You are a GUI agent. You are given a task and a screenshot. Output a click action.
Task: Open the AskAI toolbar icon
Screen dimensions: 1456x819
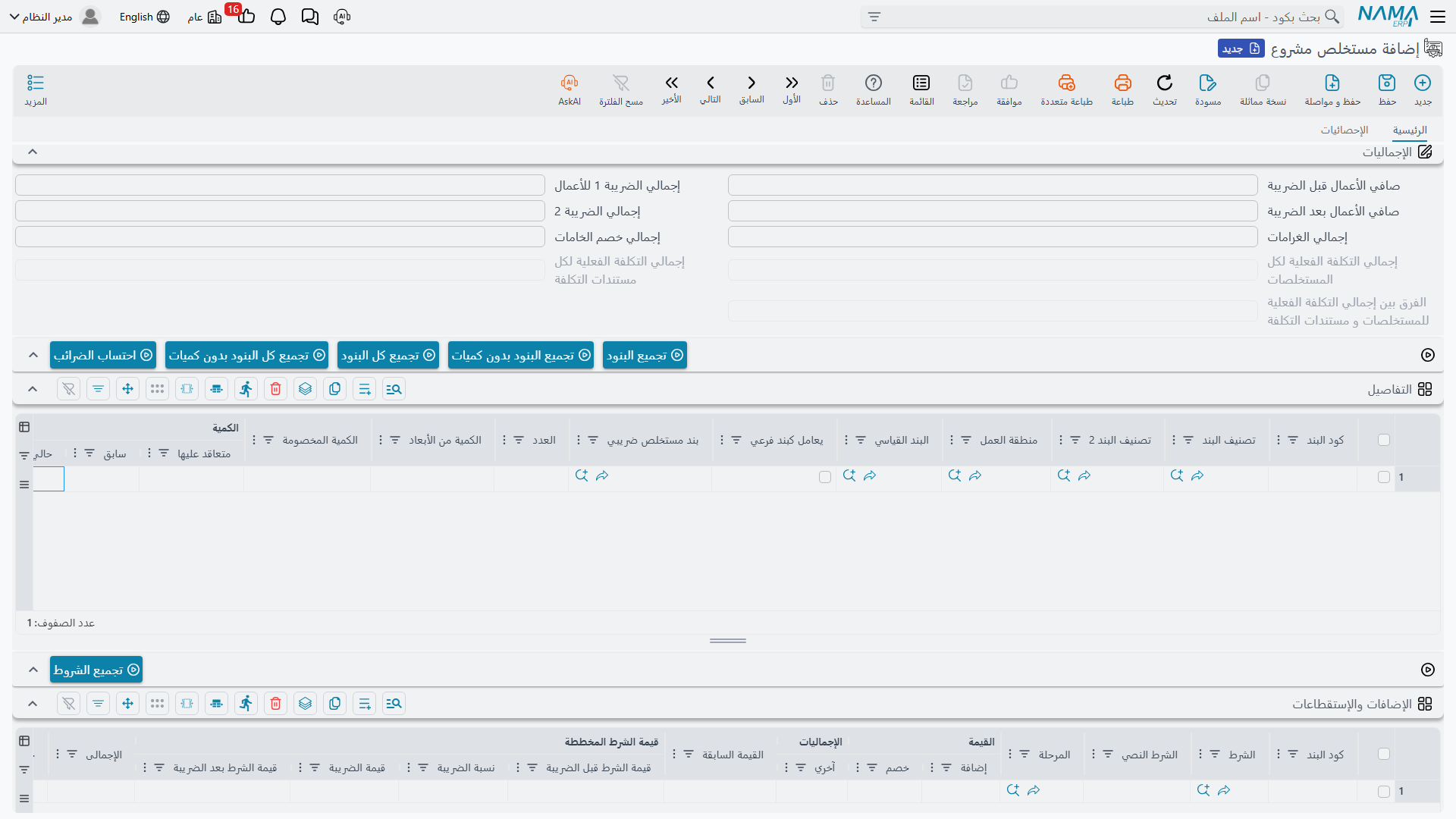(570, 83)
